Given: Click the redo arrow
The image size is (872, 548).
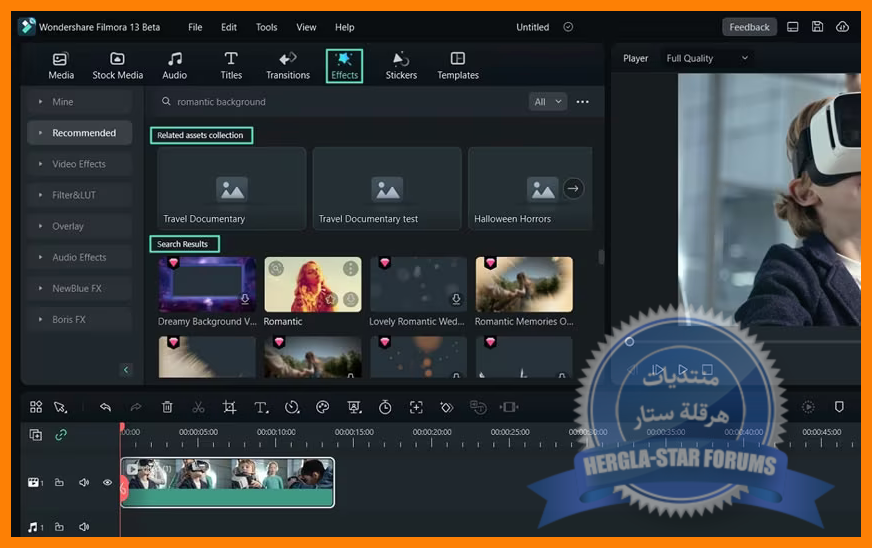Looking at the screenshot, I should click(136, 407).
